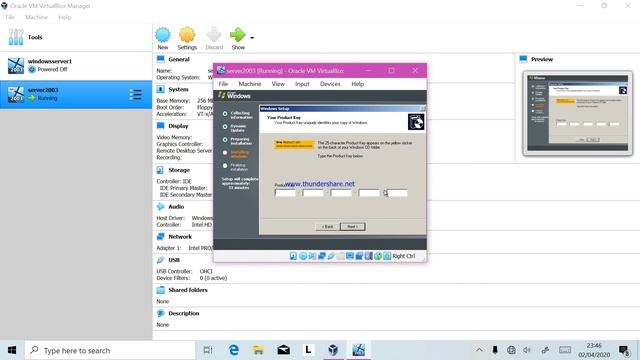Switch to the running VM taskbar icon

coord(358,350)
